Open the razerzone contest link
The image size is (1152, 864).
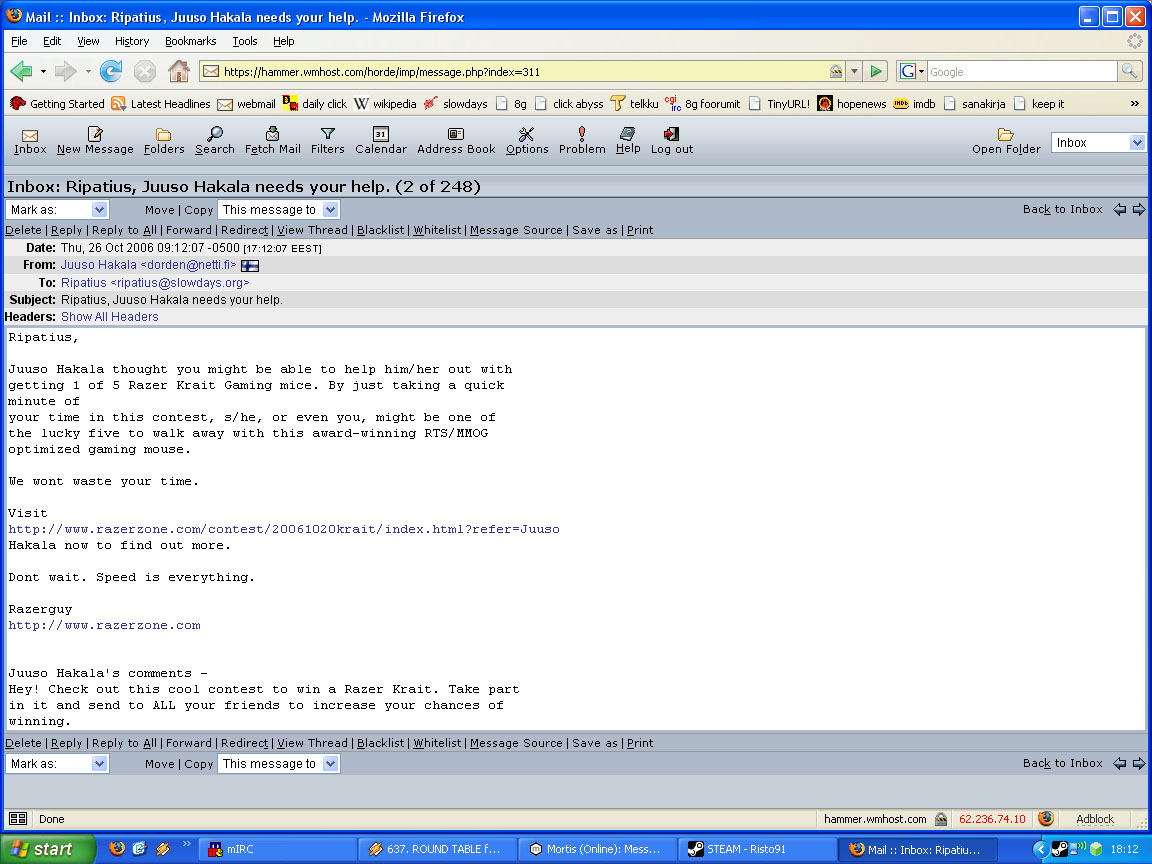[284, 529]
